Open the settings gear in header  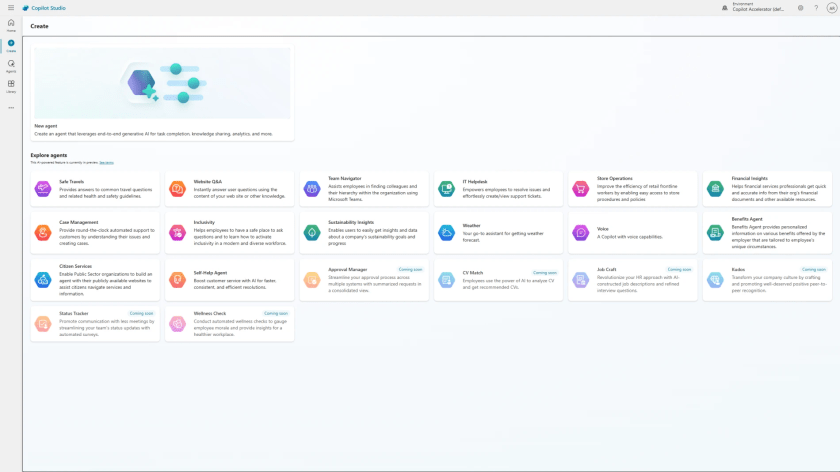[801, 8]
